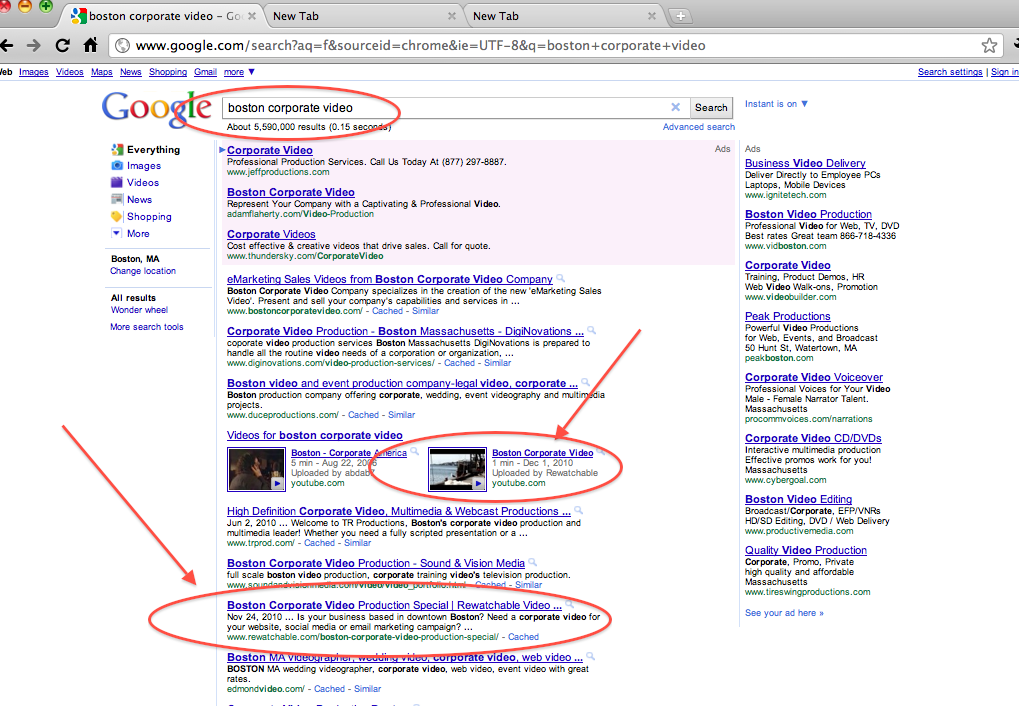This screenshot has height=706, width=1019.
Task: Open Similar link for edmondvideo.com result
Action: tap(368, 689)
